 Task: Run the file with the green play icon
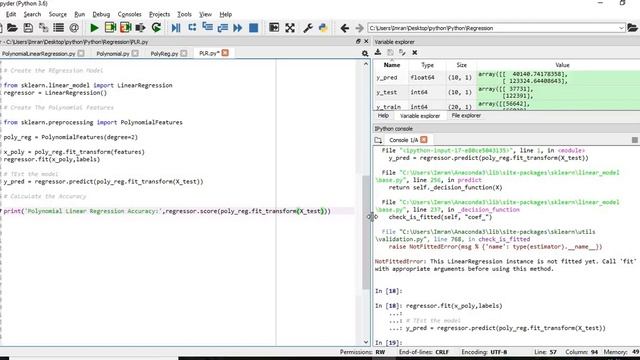point(94,28)
